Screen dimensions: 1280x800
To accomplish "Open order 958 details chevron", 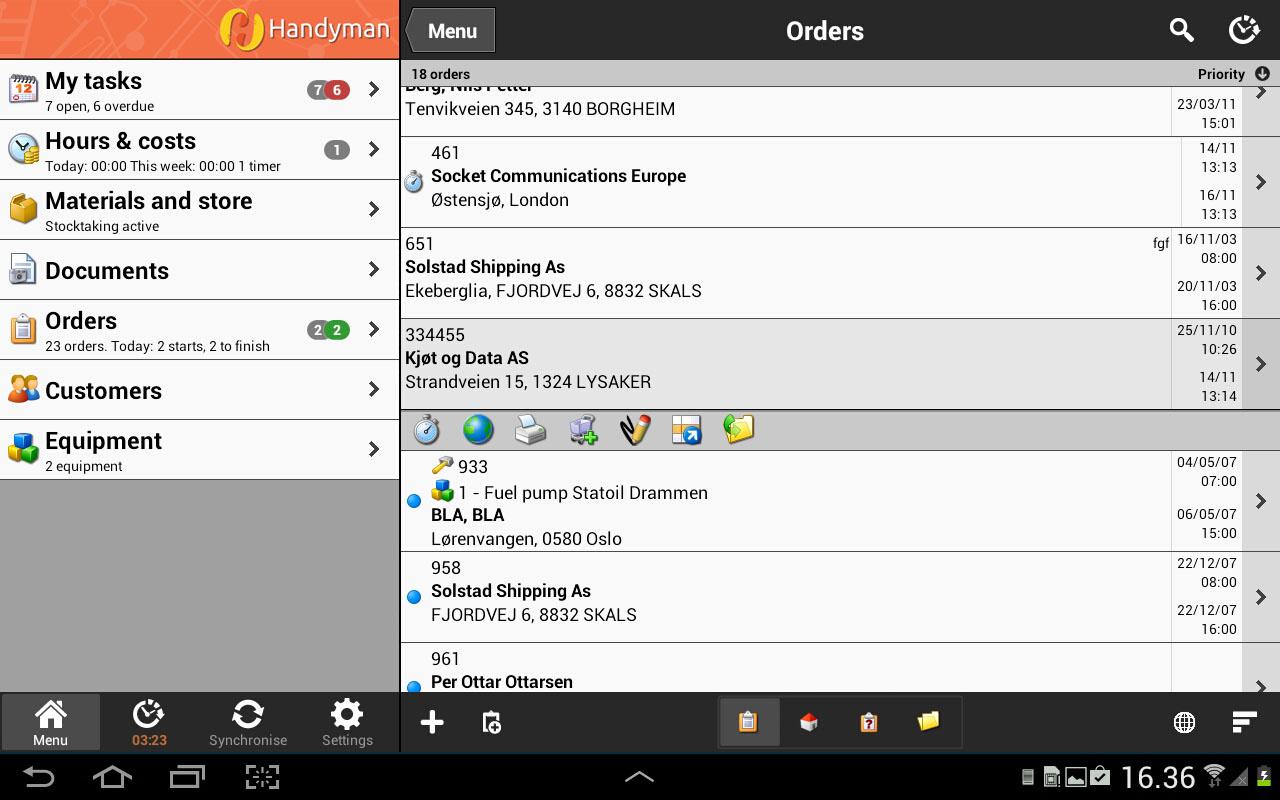I will coord(1261,597).
